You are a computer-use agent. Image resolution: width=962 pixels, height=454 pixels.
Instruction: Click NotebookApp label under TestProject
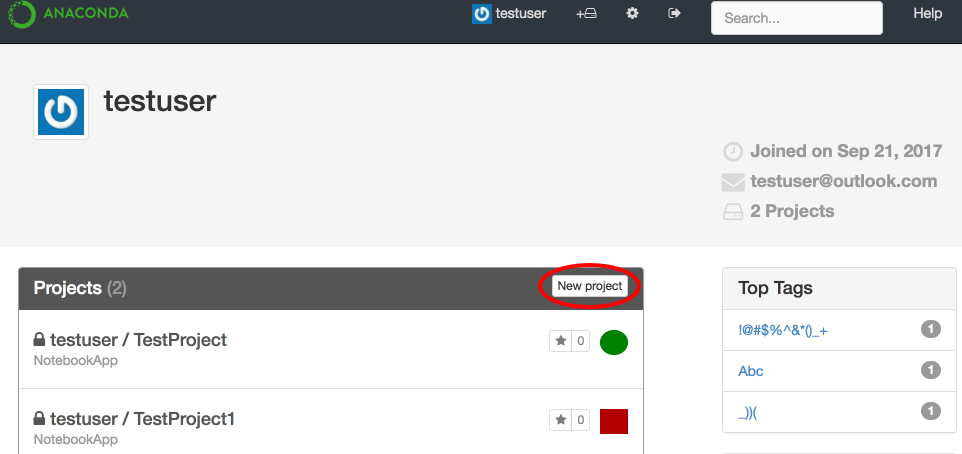coord(75,360)
